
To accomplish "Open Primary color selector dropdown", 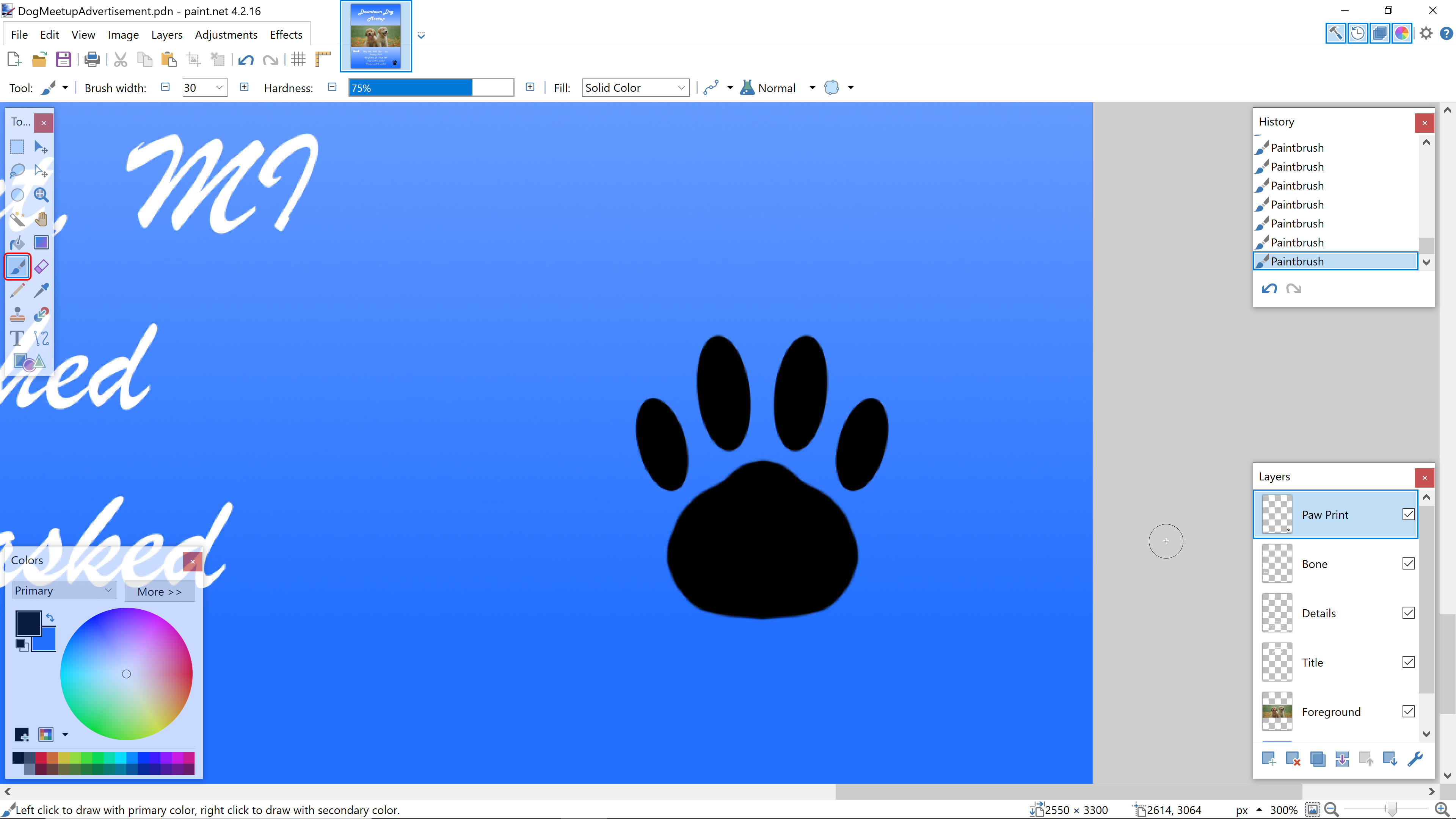I will pos(64,591).
